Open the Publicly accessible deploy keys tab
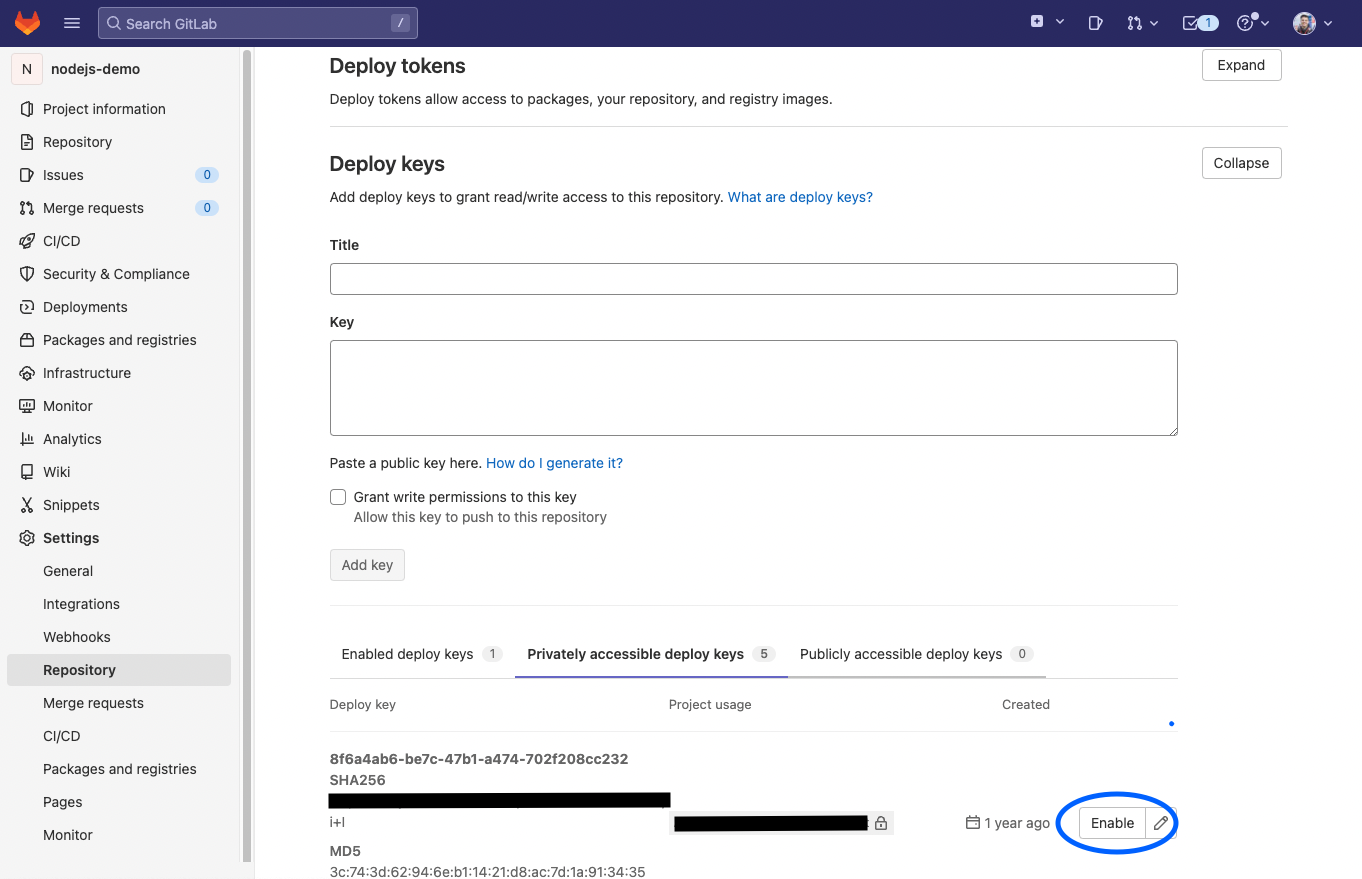This screenshot has width=1362, height=879. (x=901, y=653)
